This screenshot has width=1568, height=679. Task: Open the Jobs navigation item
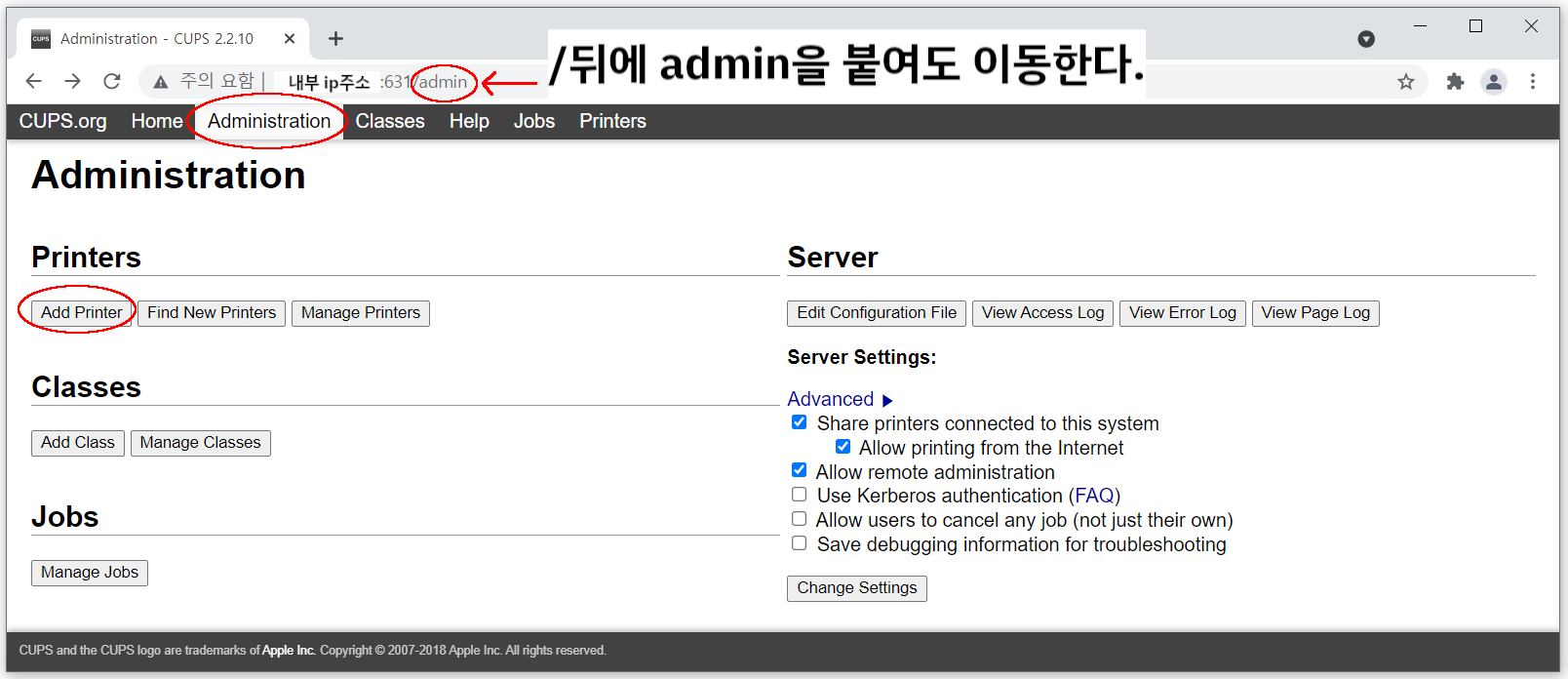[x=534, y=121]
